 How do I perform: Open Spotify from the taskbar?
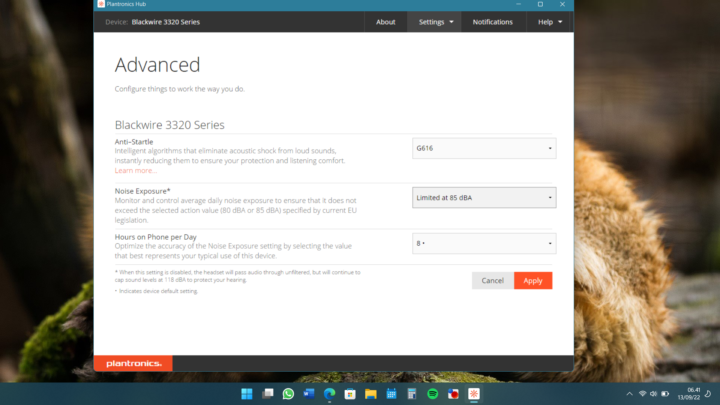click(433, 394)
